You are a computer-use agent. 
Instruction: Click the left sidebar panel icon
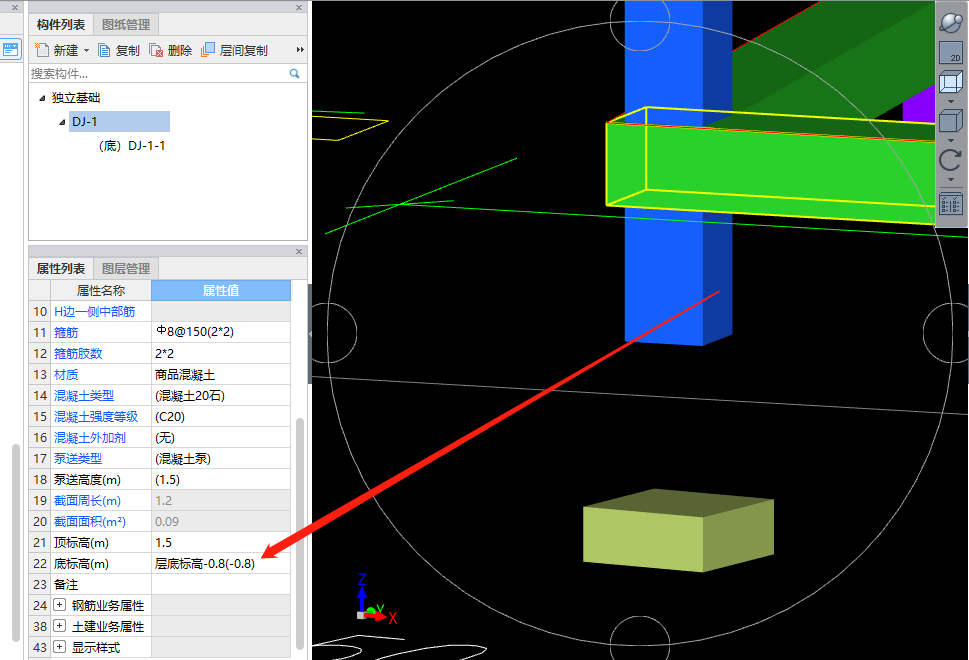point(11,49)
